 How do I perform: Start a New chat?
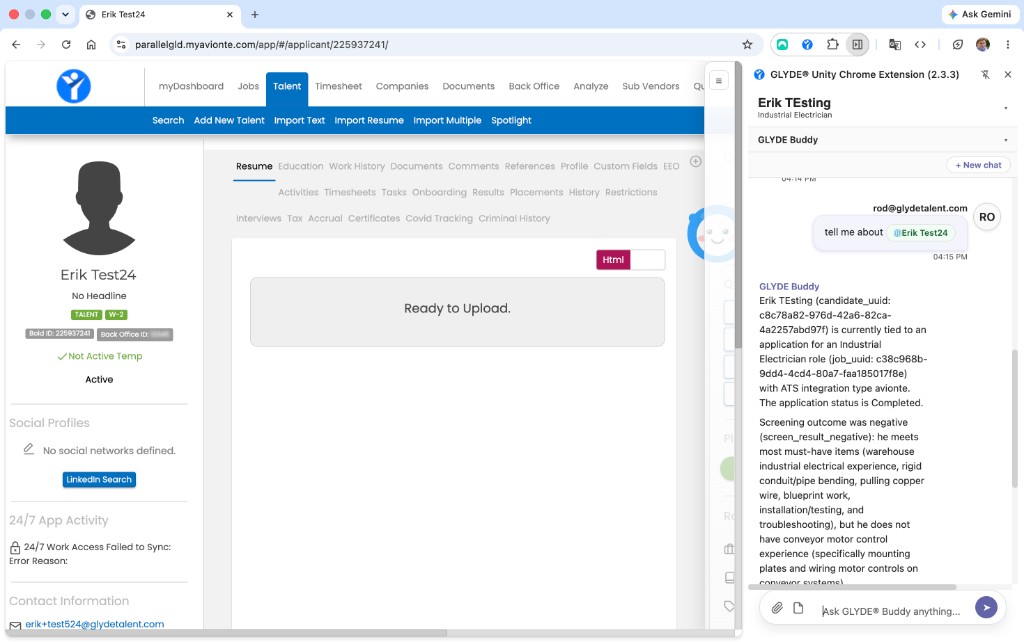978,165
